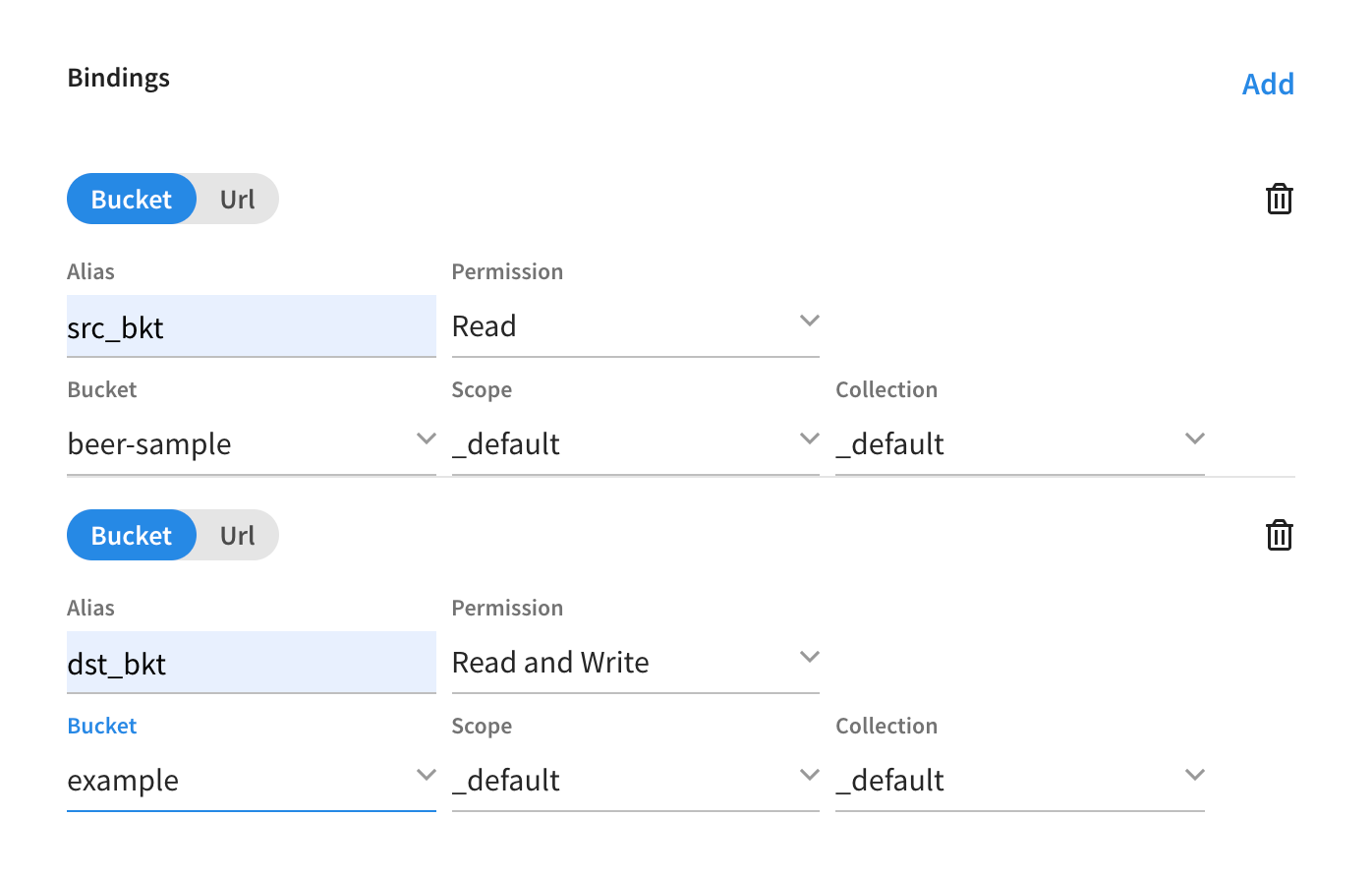Switch src_bkt binding type to Url
This screenshot has height=877, width=1372.
[237, 200]
